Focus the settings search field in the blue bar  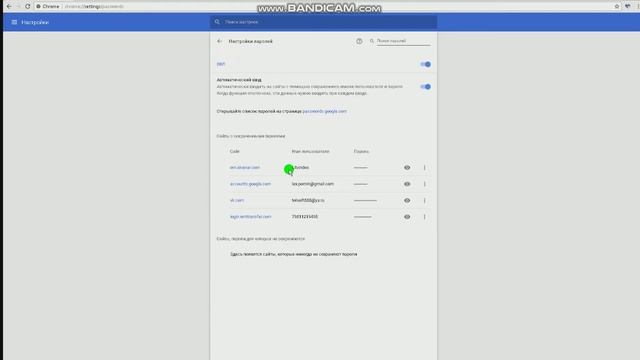323,22
